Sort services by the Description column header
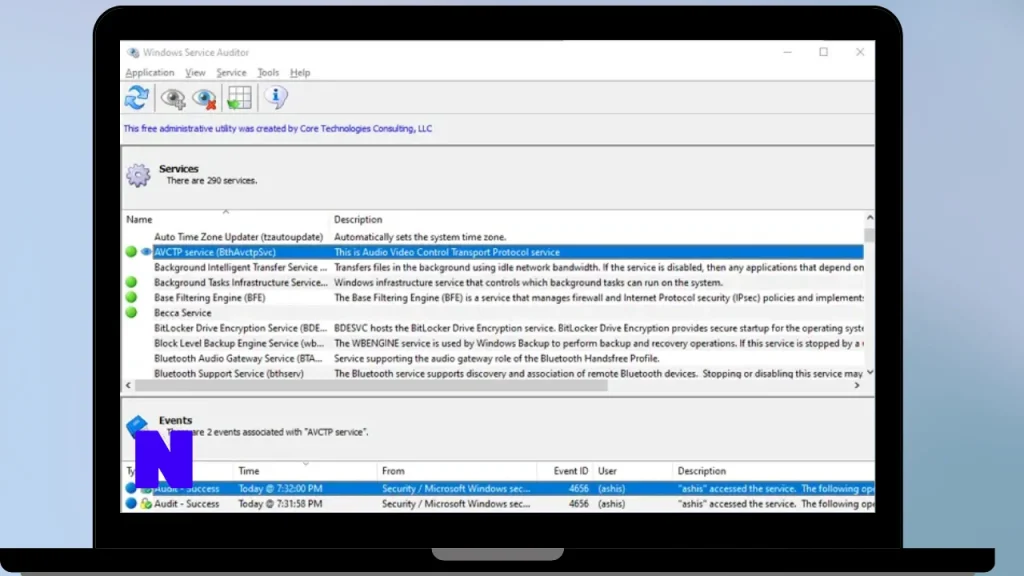The height and width of the screenshot is (576, 1024). [597, 219]
